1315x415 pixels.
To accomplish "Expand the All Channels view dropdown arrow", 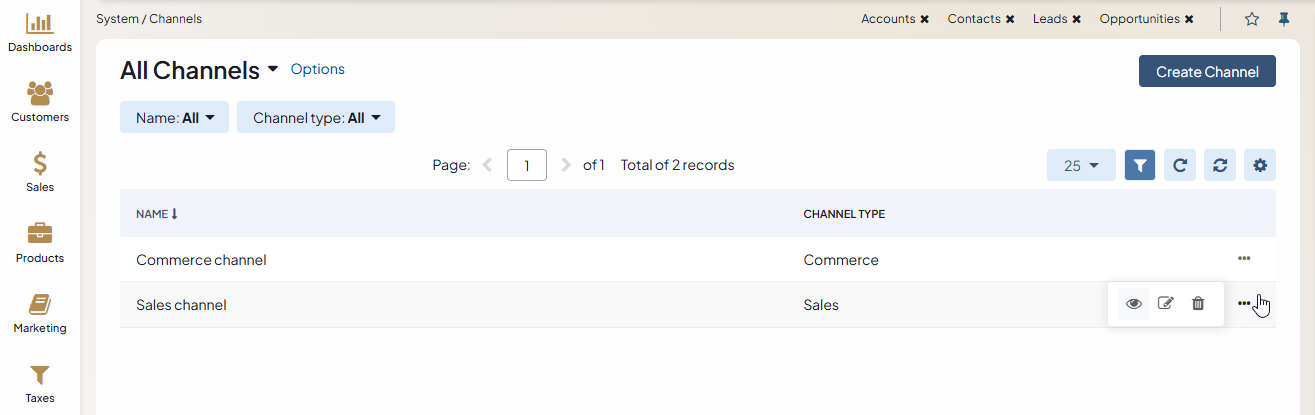I will [x=273, y=70].
